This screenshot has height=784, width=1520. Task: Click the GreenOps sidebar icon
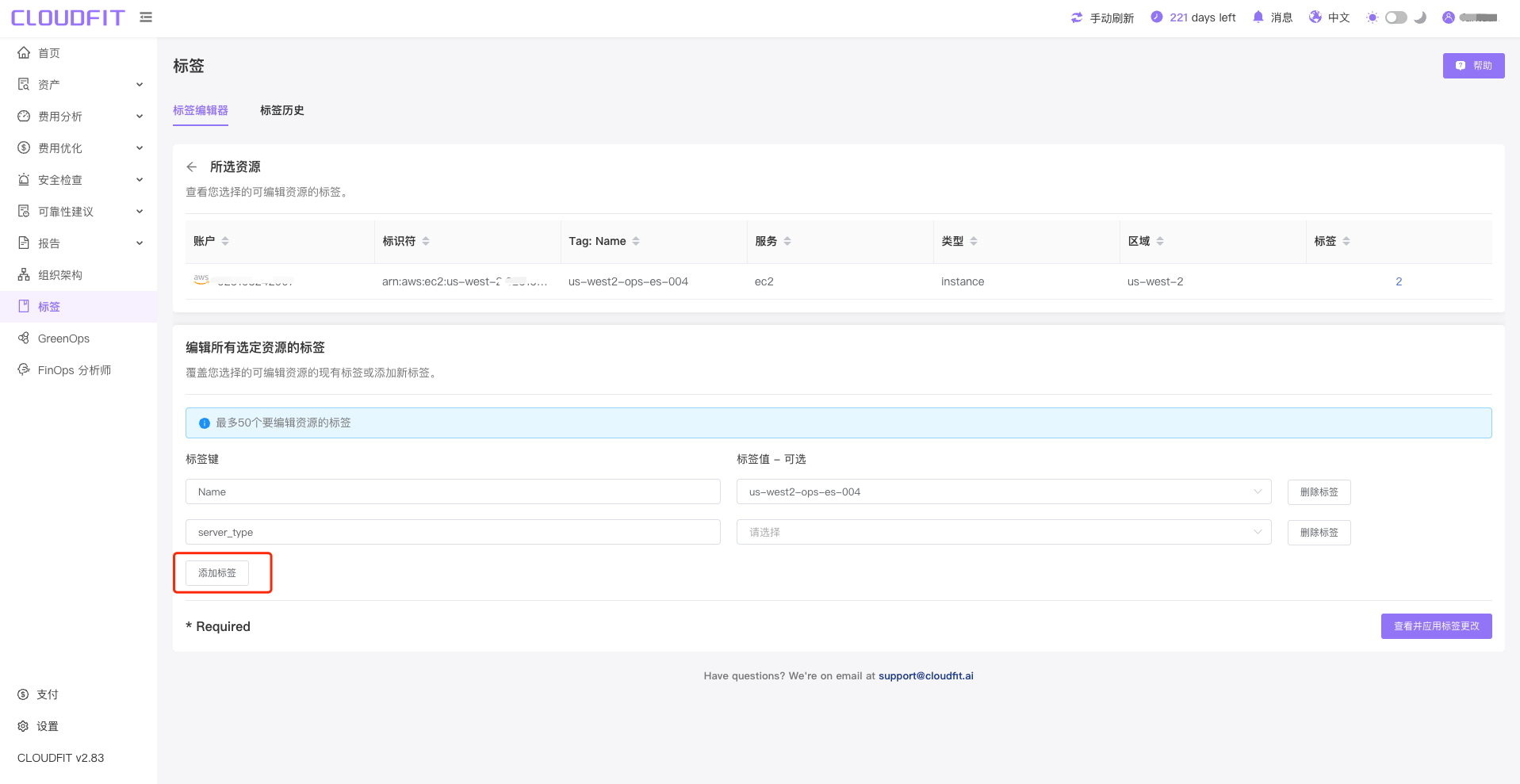click(24, 338)
